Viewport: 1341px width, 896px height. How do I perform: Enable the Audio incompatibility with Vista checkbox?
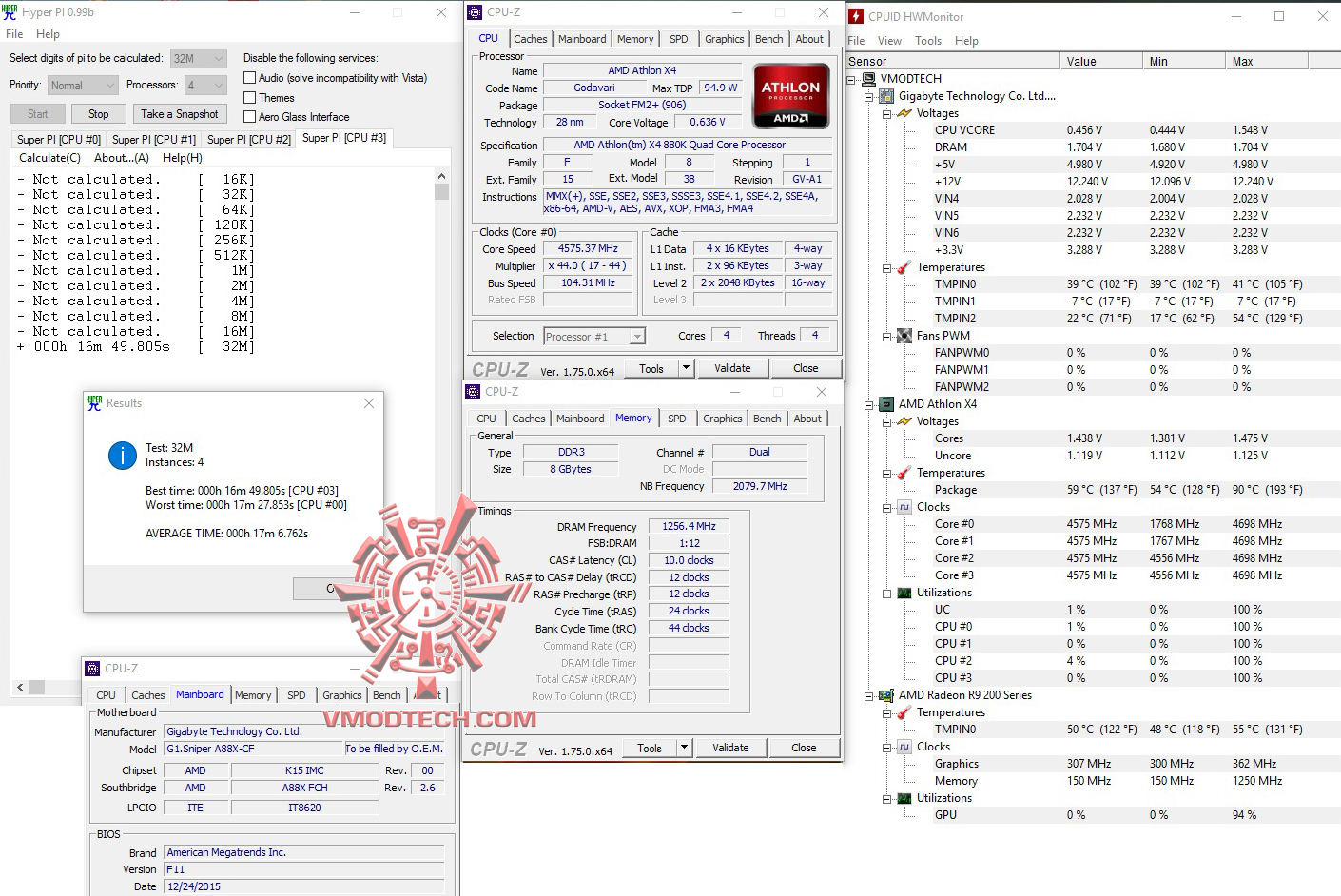250,78
